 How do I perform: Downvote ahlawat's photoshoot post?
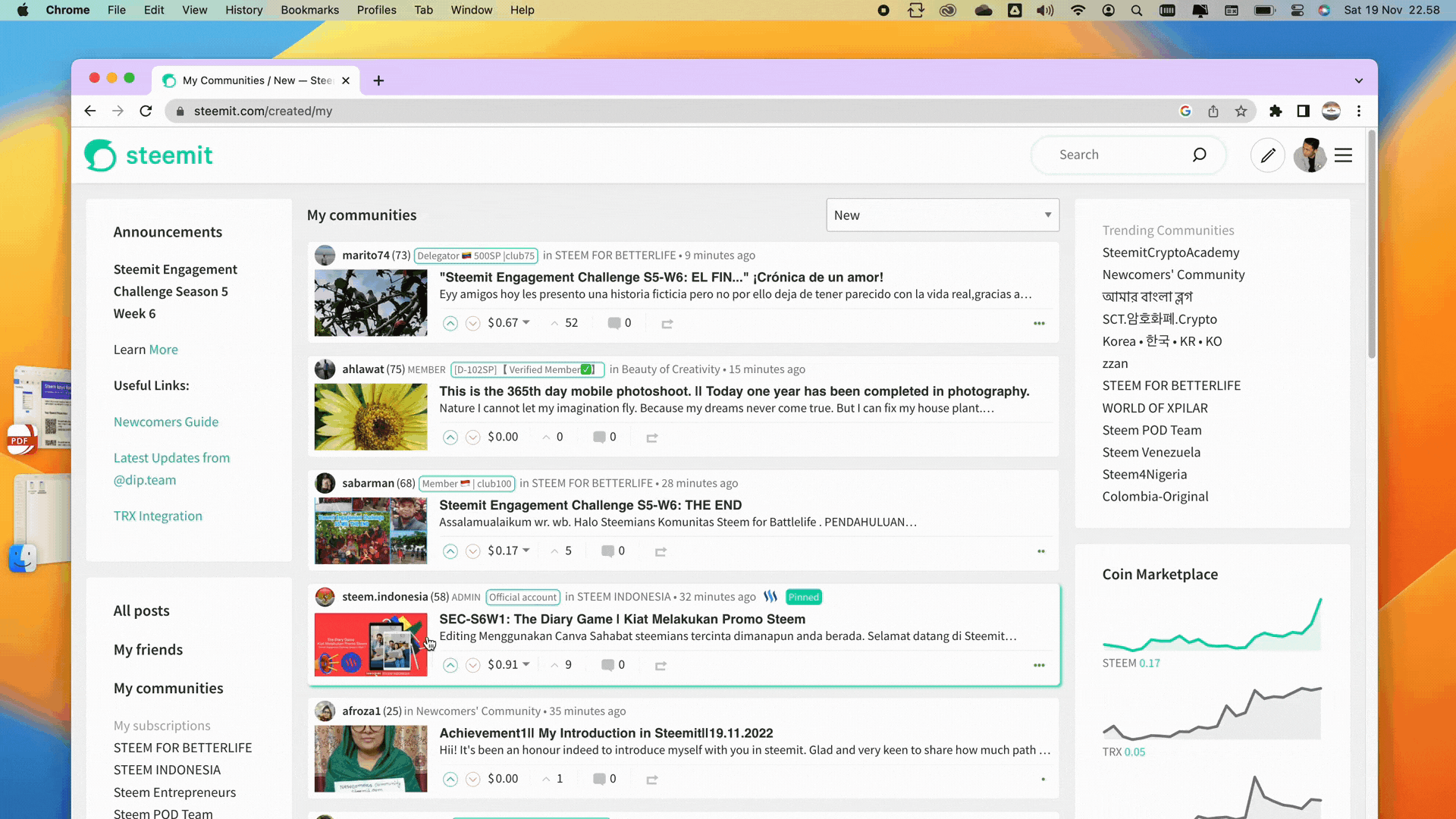pos(472,438)
